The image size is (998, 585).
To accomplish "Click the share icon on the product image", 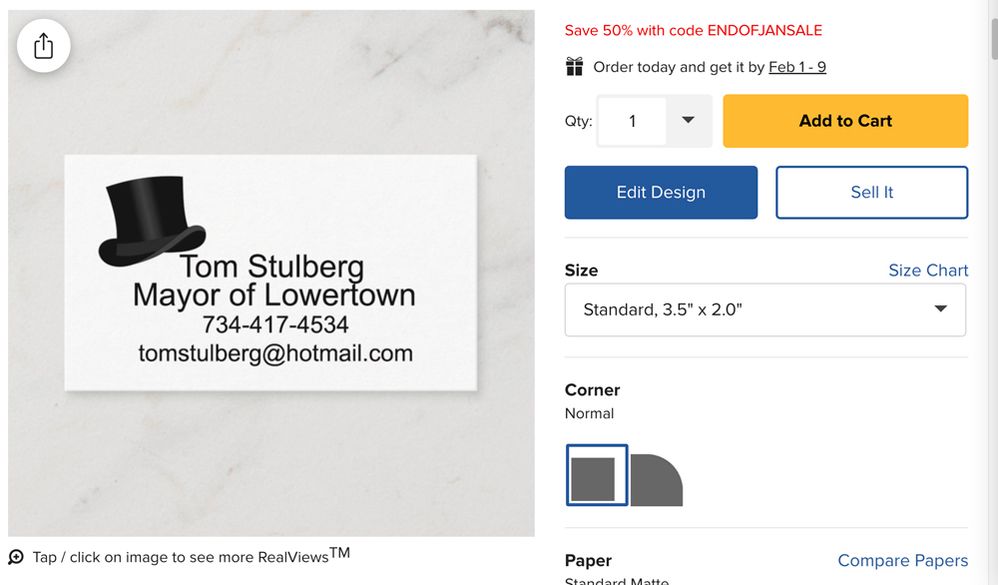I will point(43,46).
